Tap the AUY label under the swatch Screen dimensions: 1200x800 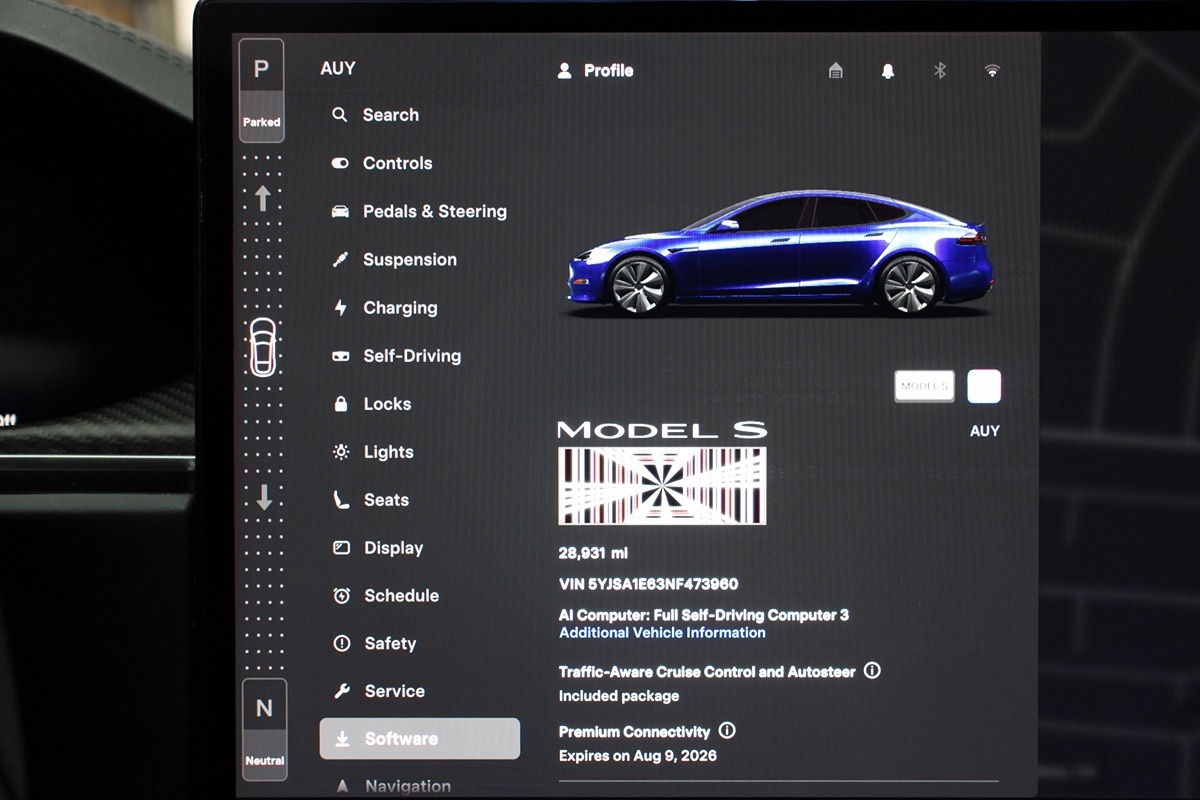click(985, 432)
